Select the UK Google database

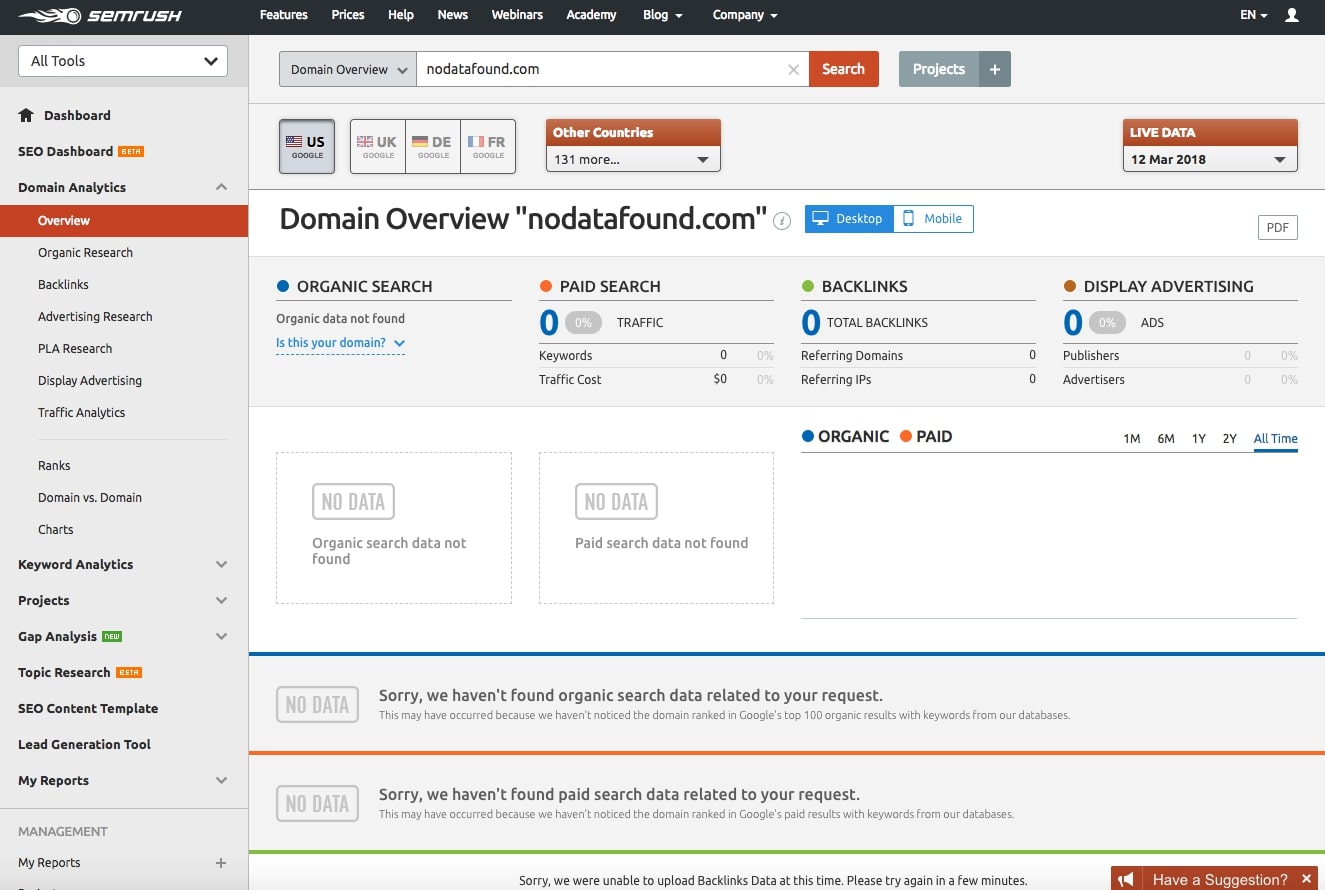[x=378, y=147]
